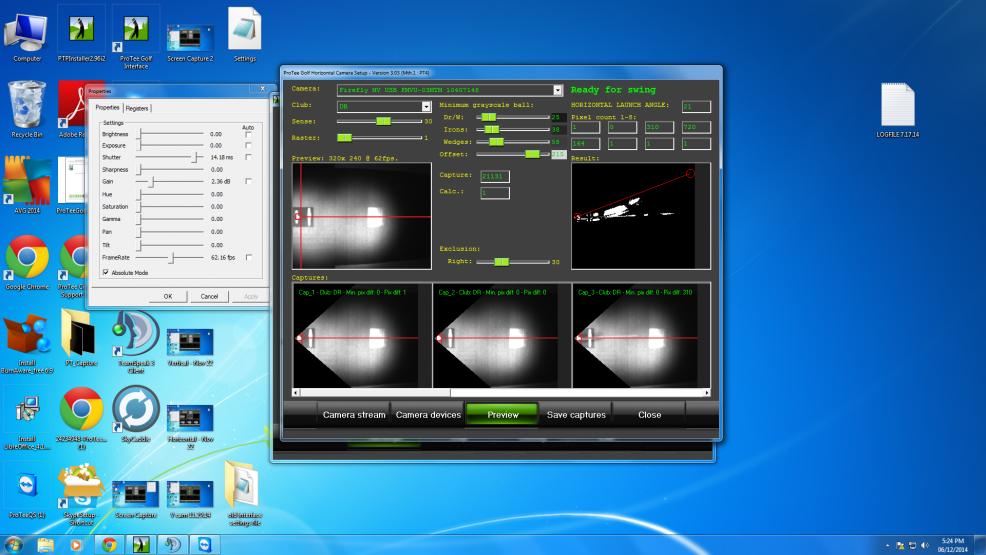Screen dimensions: 986x555
Task: Click the Windows Start button
Action: (13, 544)
